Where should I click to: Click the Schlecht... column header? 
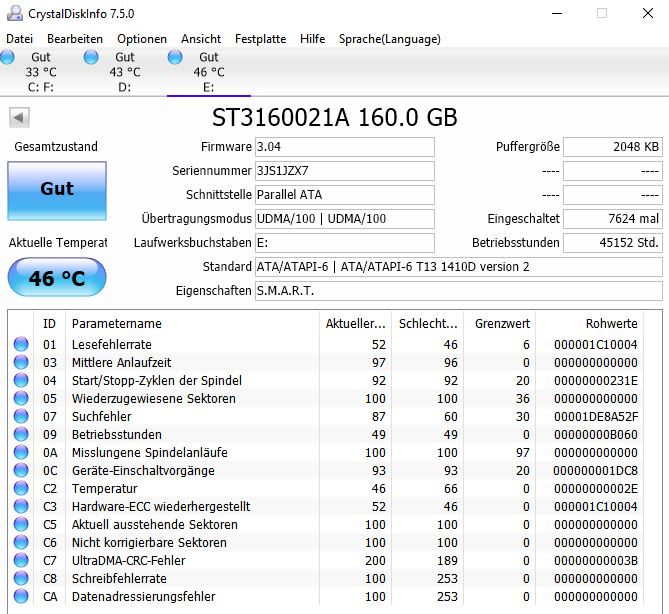(x=428, y=323)
